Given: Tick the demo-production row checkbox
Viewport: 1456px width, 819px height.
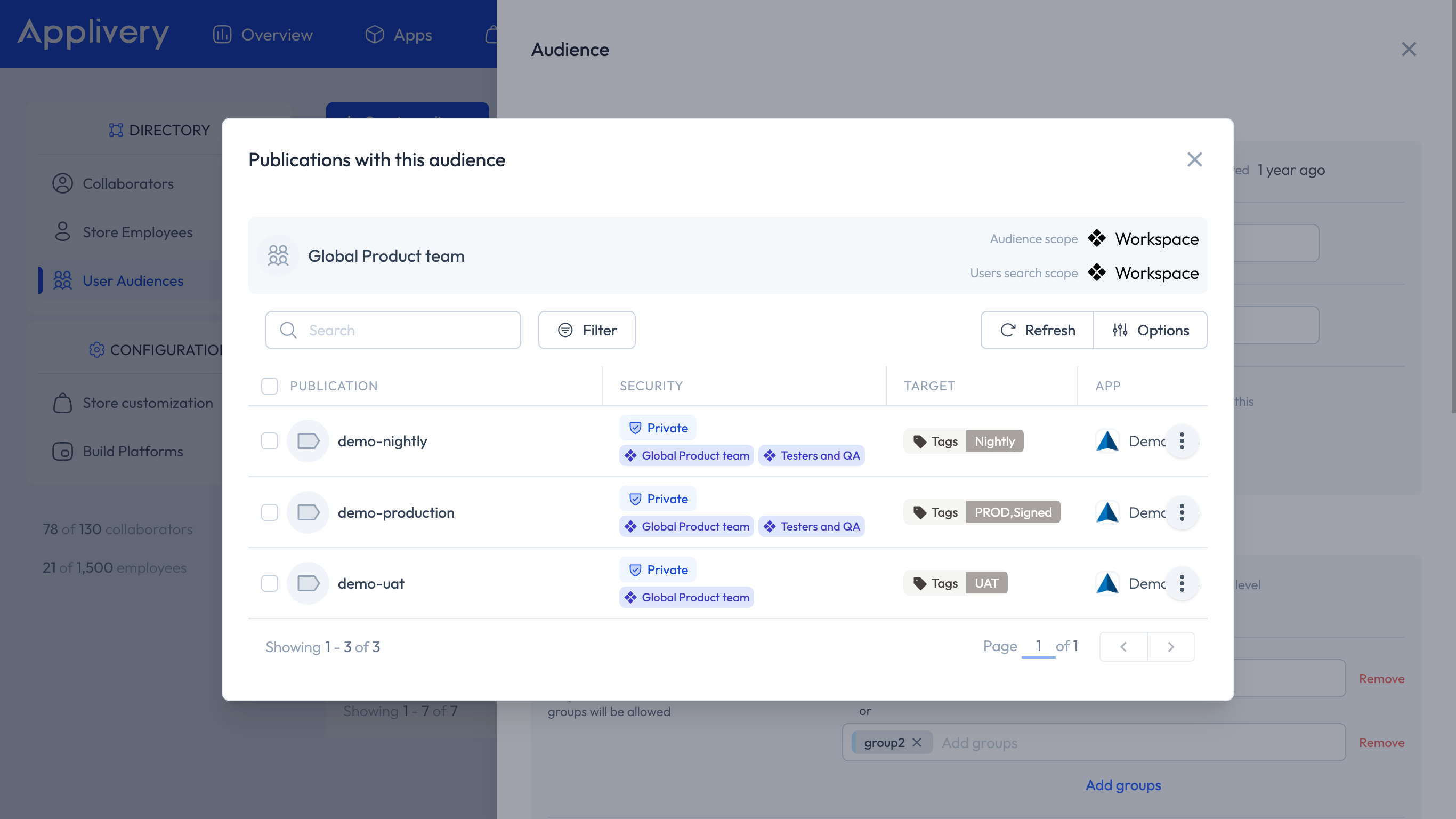Looking at the screenshot, I should pos(270,512).
